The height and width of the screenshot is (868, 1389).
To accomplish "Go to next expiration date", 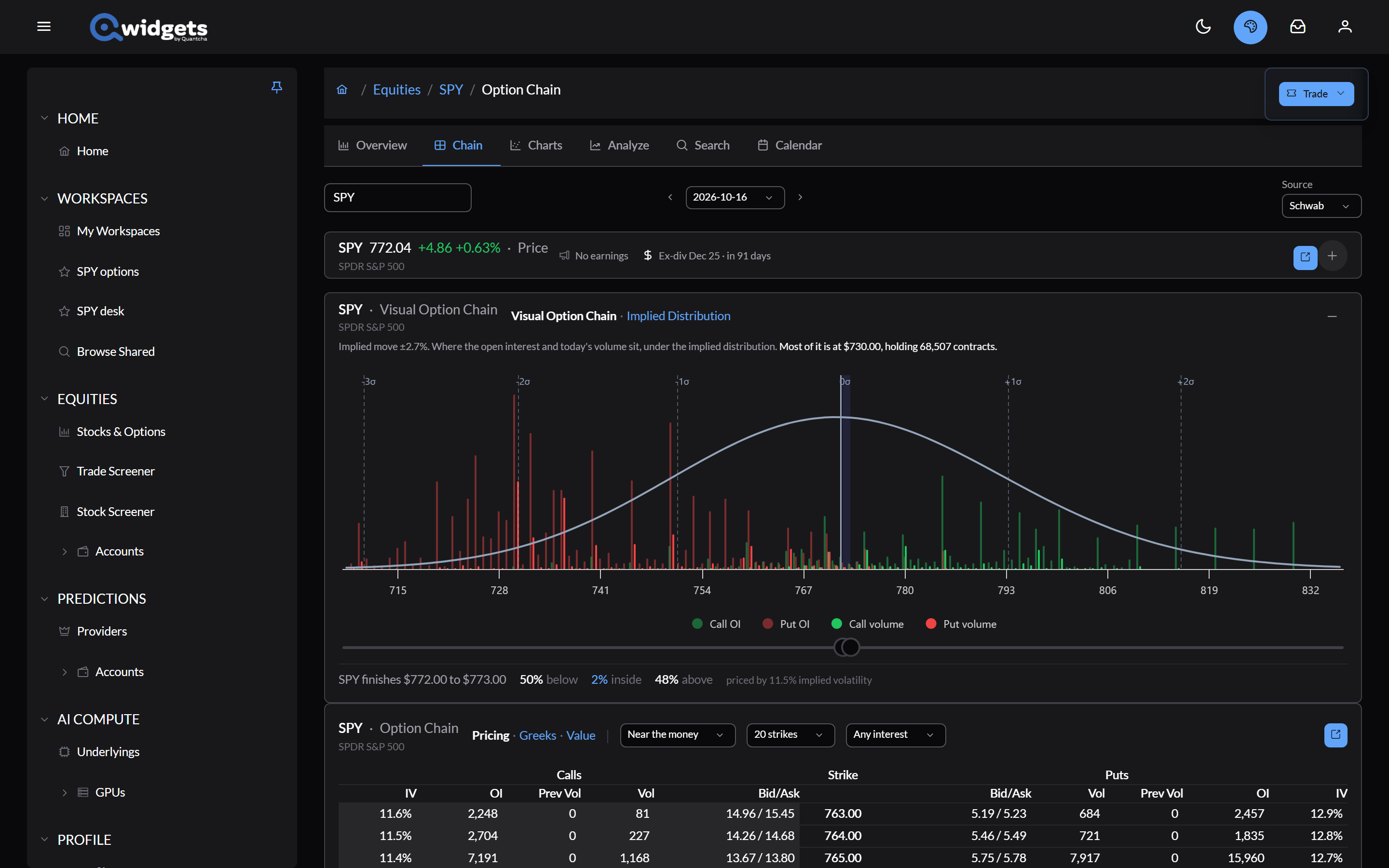I will click(800, 198).
